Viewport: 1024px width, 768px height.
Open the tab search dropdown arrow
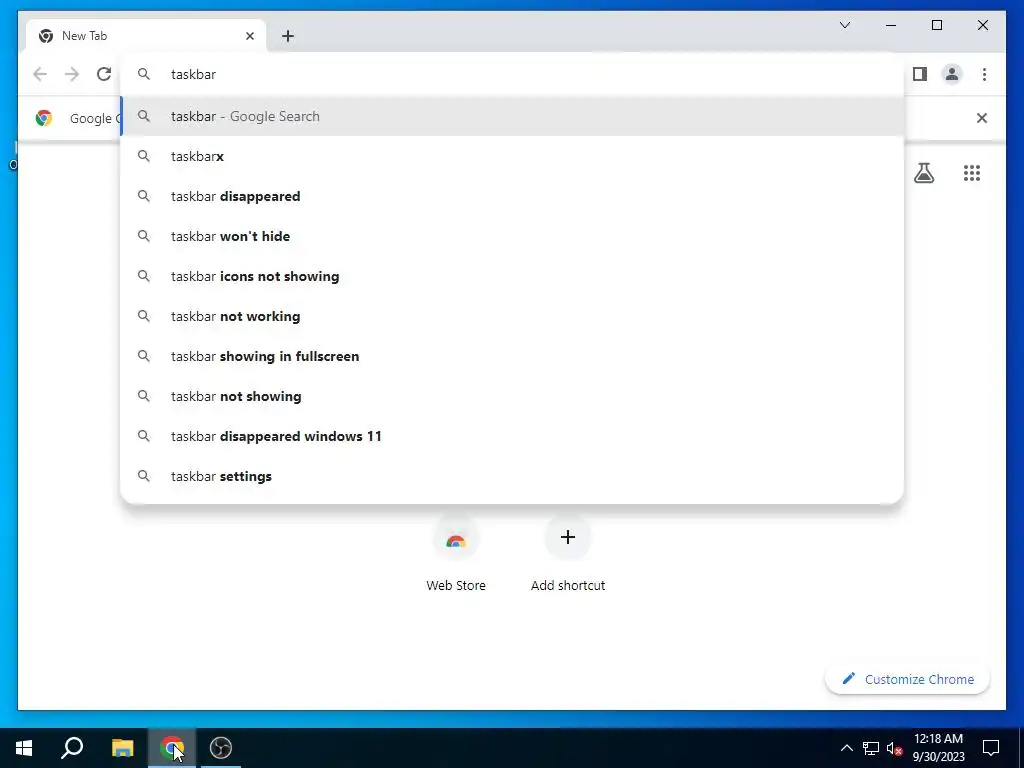[844, 25]
